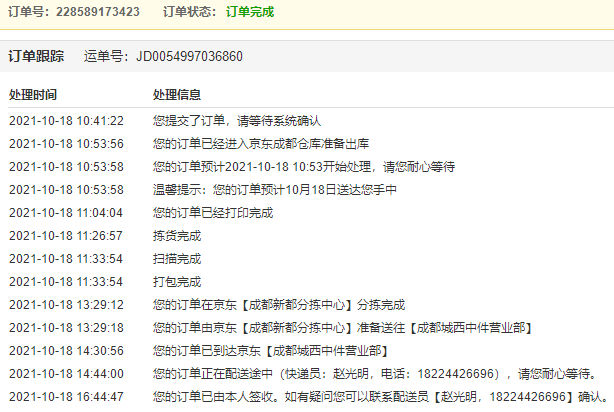Click the 已到达京东成都城西中件营业部 entry
This screenshot has width=614, height=412.
pos(271,351)
